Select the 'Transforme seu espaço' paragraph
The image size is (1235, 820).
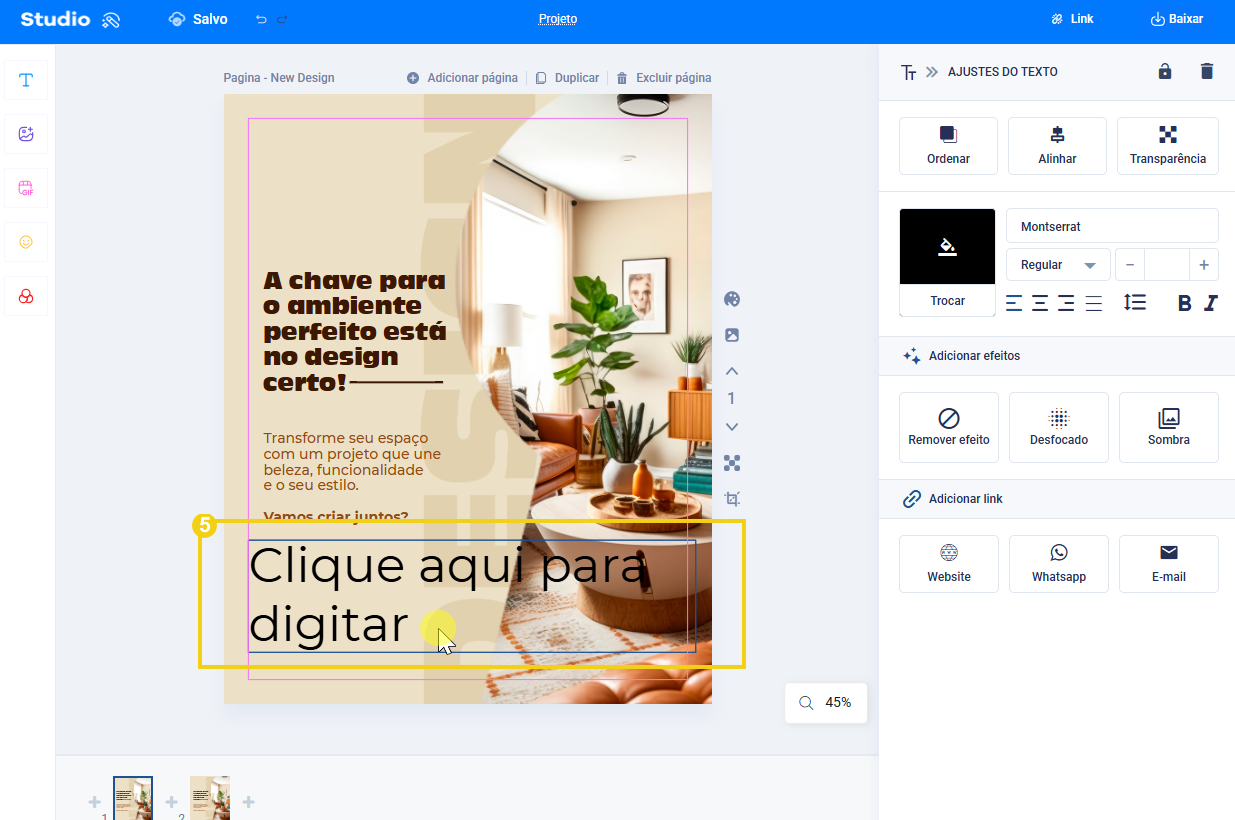(352, 461)
